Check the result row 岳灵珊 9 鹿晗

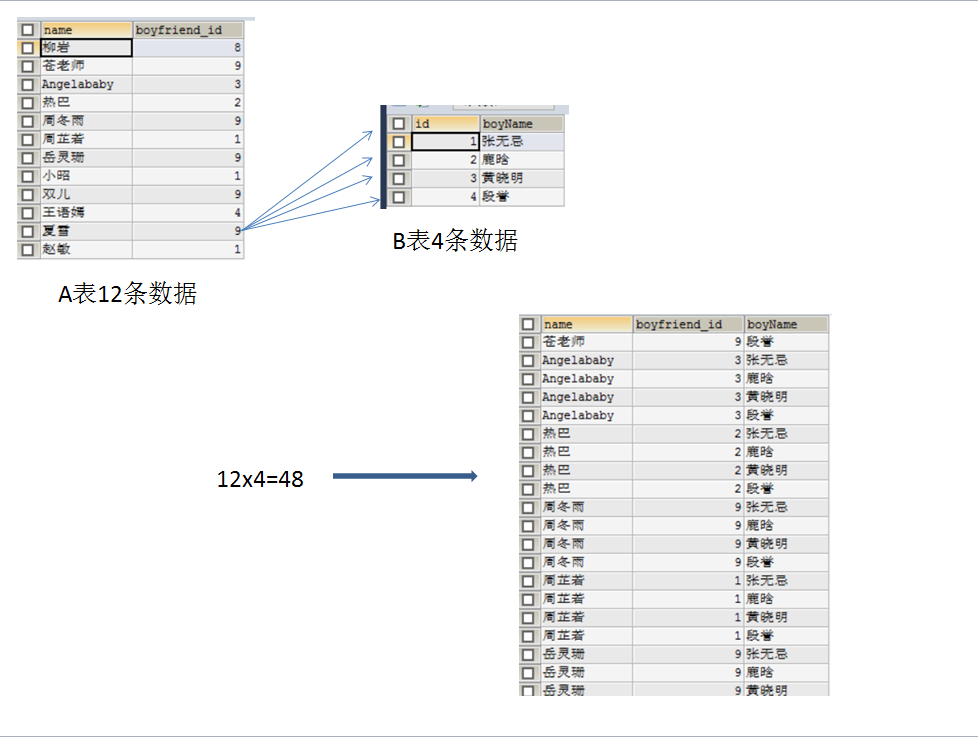(x=528, y=673)
